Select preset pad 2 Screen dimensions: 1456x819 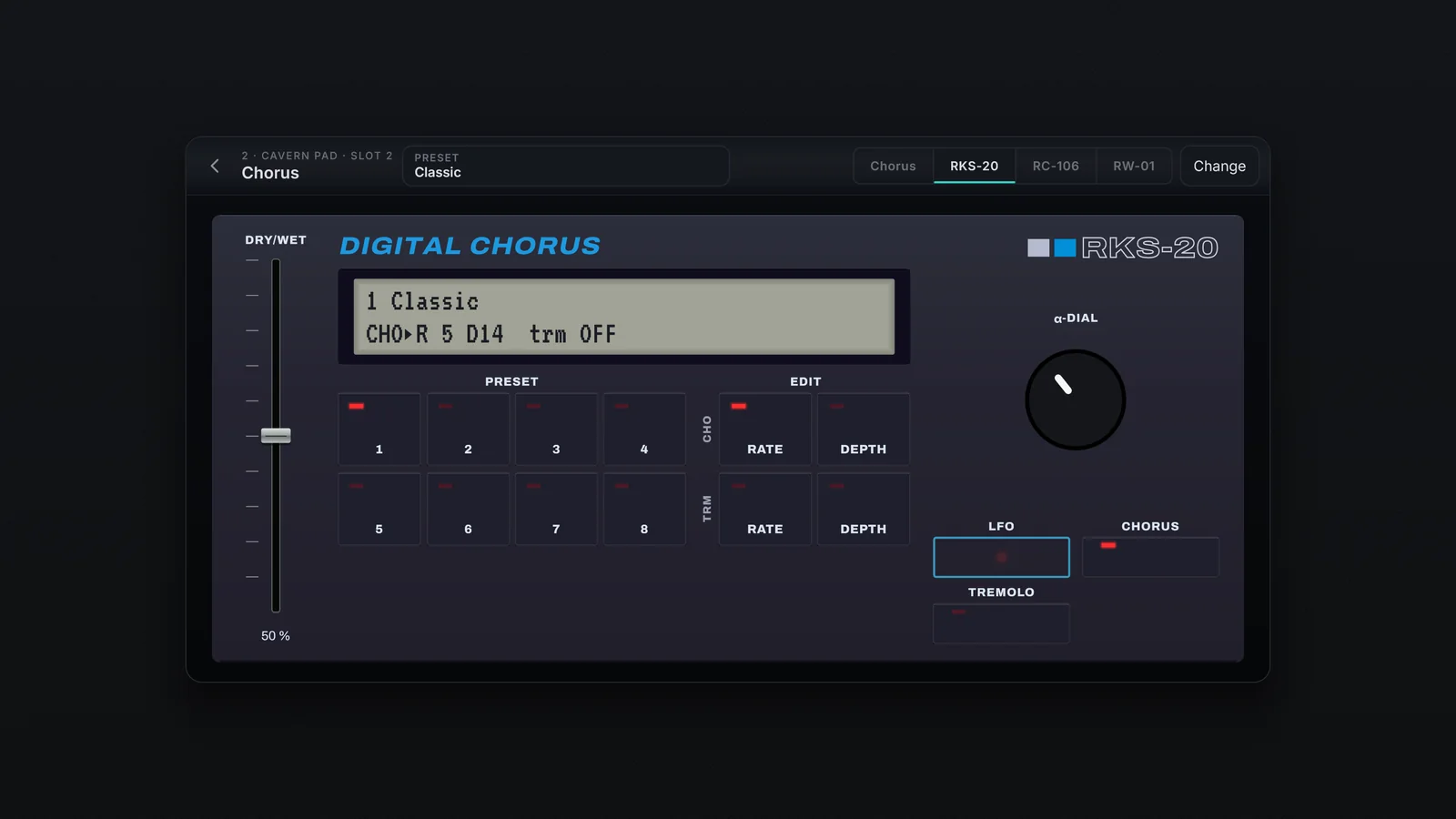tap(468, 430)
